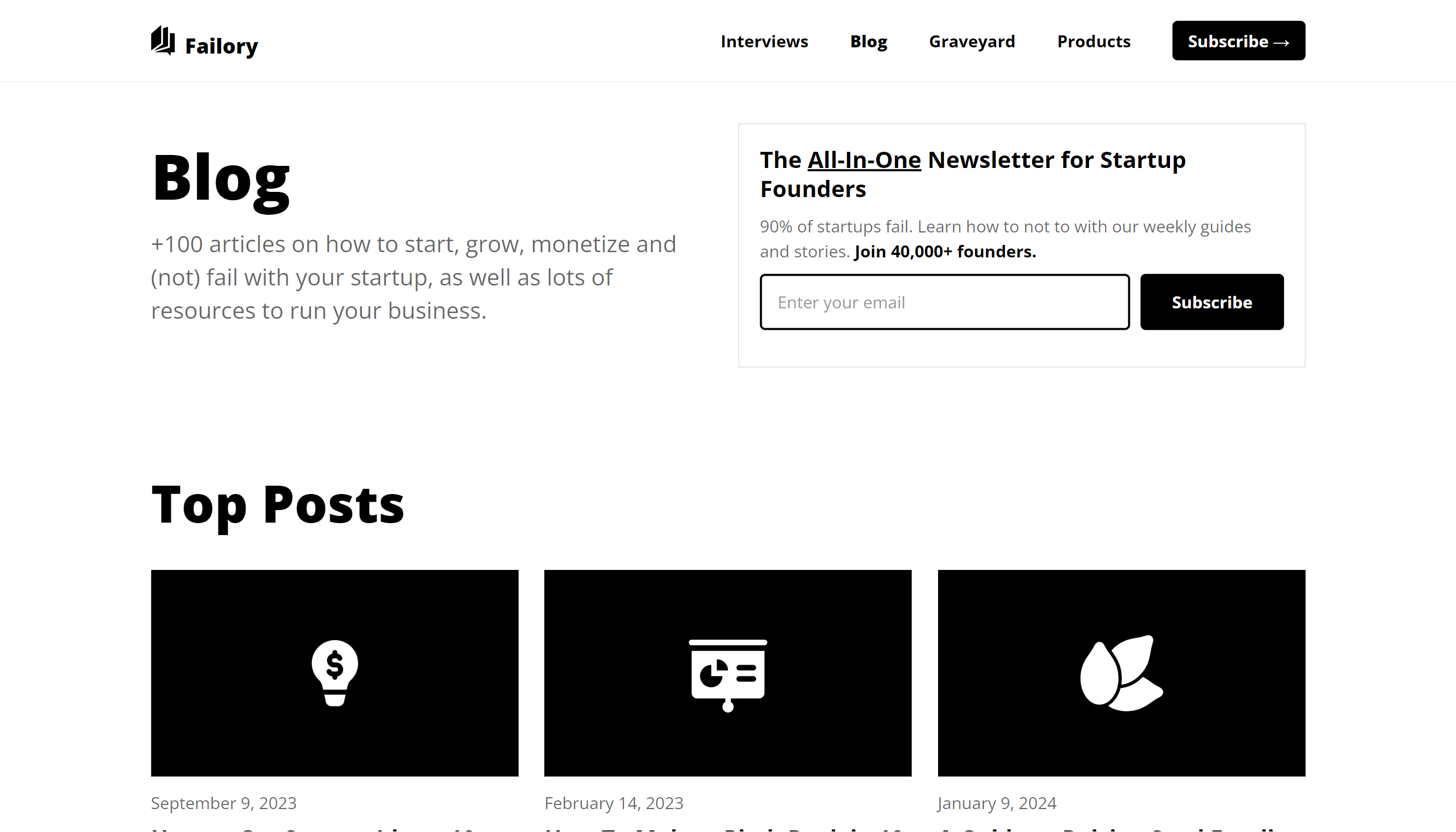
Task: Click the newsletter Subscribe button
Action: tap(1212, 302)
